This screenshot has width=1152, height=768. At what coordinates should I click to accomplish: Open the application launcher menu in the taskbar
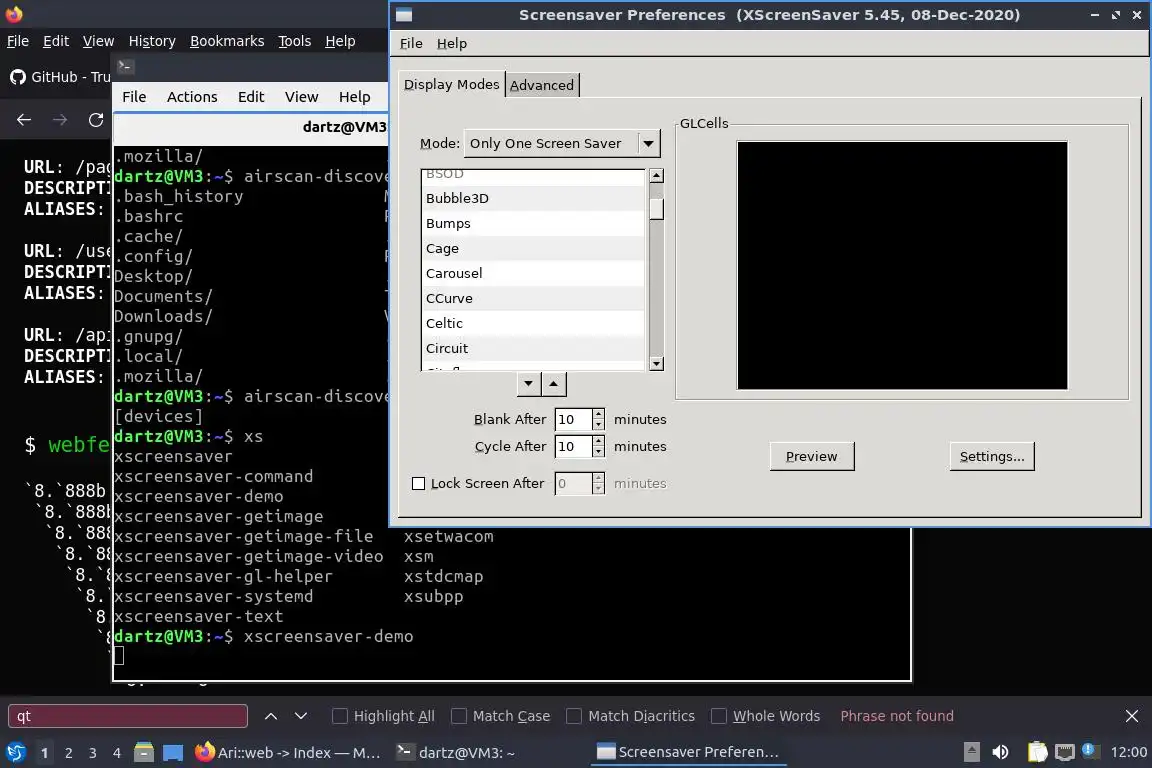pyautogui.click(x=15, y=753)
